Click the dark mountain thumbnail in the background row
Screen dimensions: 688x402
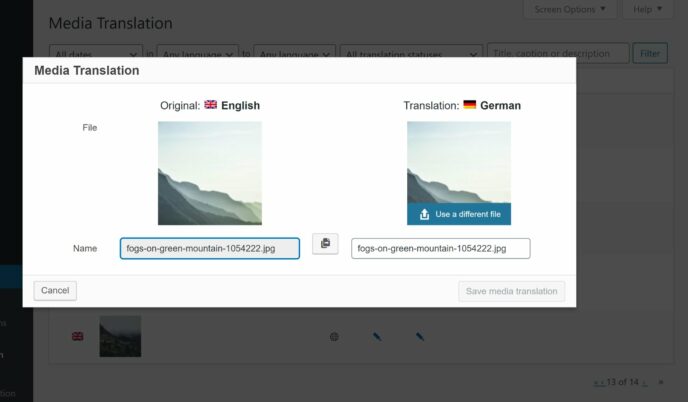[x=120, y=336]
